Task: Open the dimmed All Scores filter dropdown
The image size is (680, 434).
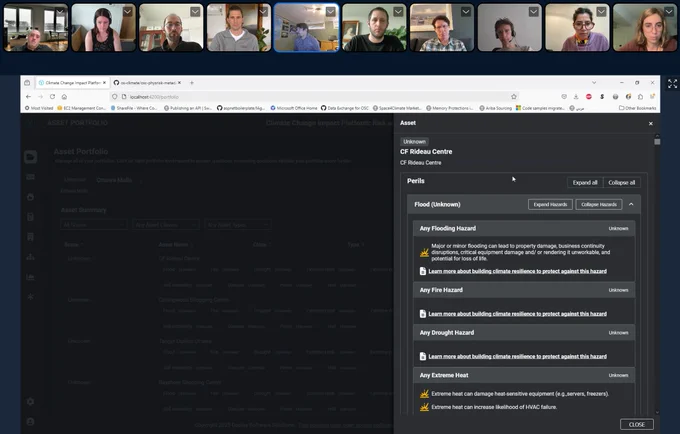Action: point(93,225)
